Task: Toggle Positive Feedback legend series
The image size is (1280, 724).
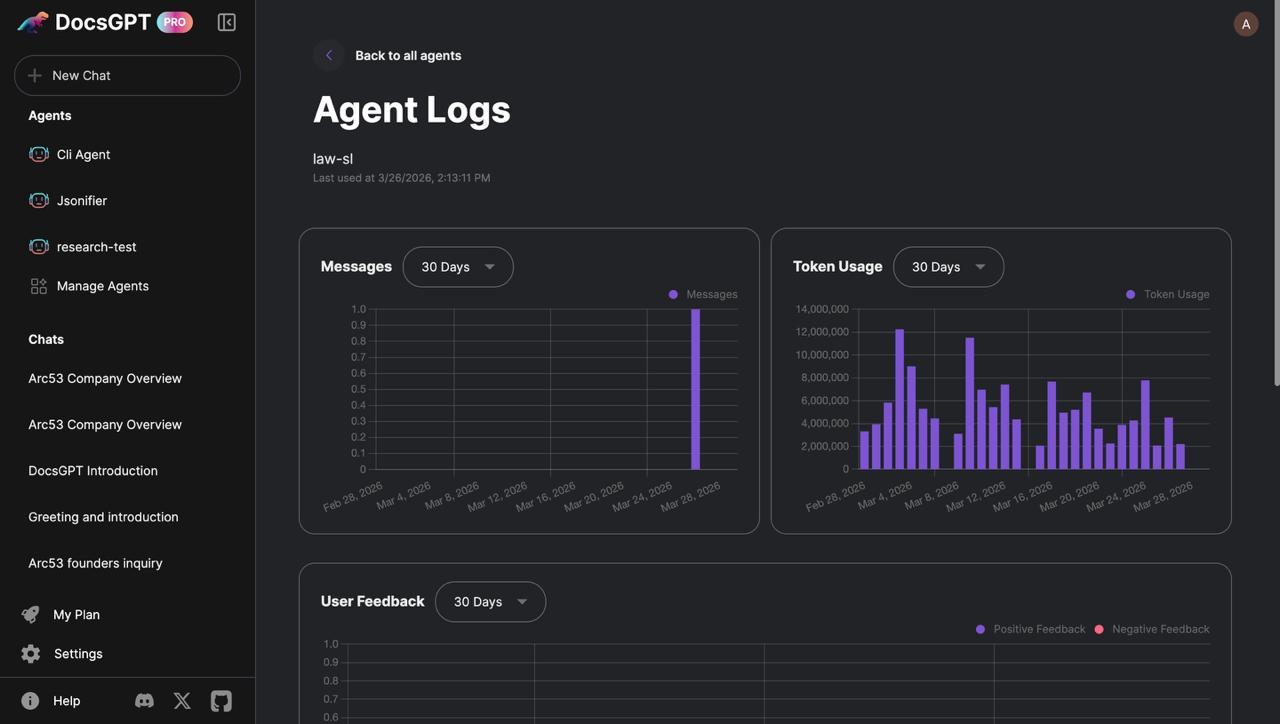Action: click(x=1030, y=629)
